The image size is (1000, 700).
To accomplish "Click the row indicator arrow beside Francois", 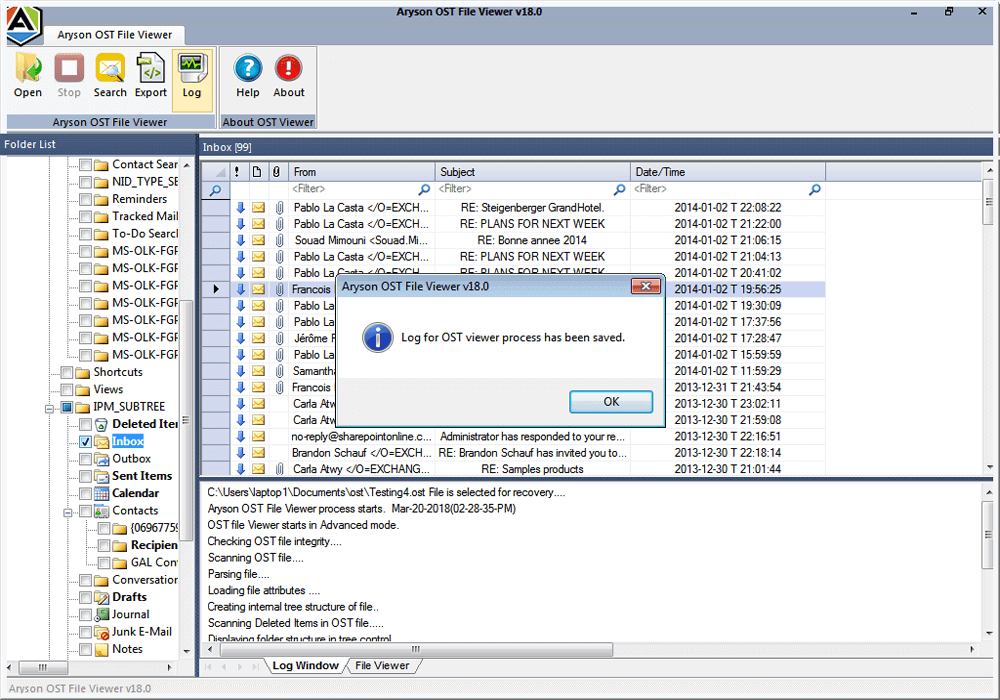I will click(x=216, y=289).
